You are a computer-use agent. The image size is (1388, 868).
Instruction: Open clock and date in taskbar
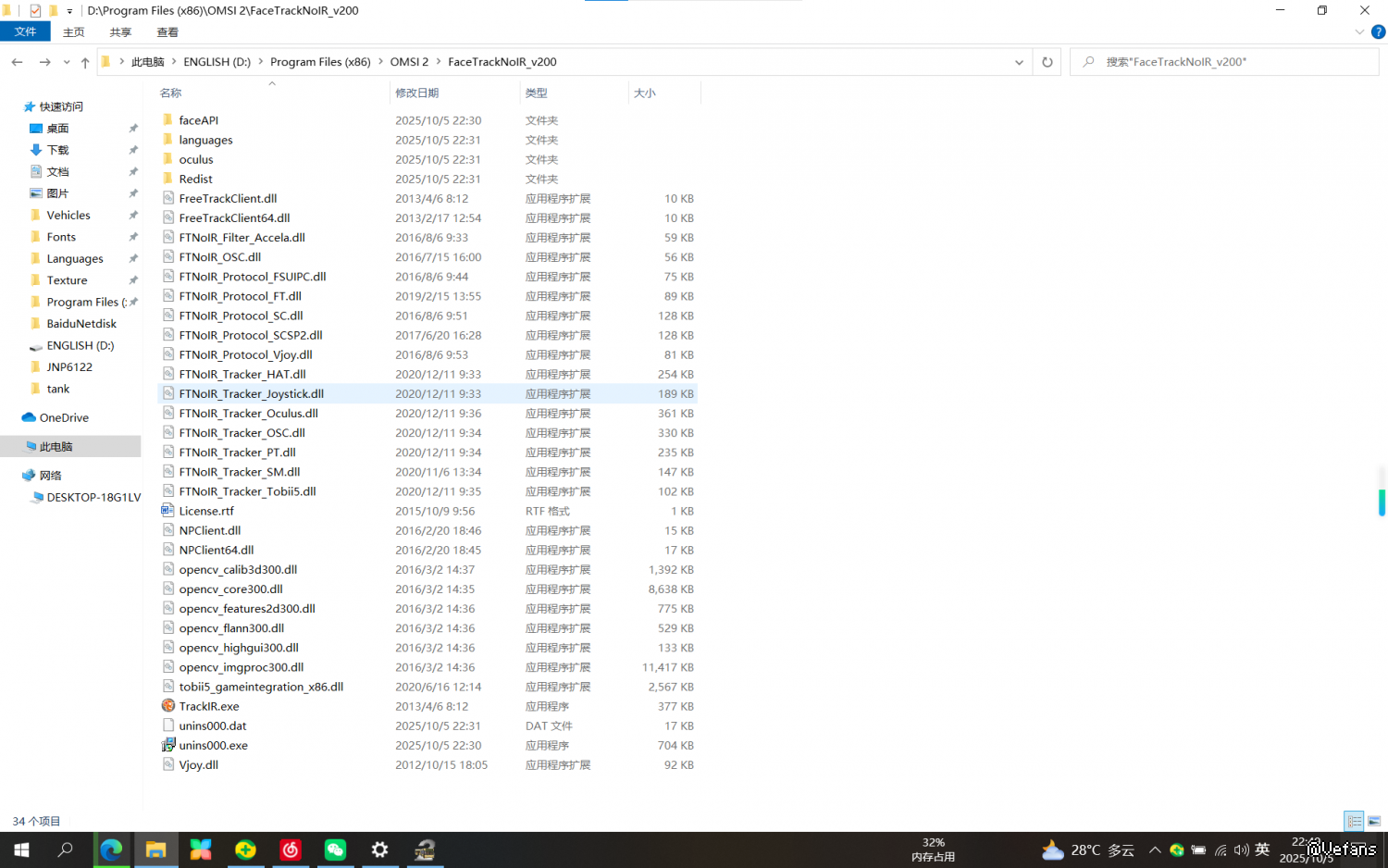[1307, 850]
